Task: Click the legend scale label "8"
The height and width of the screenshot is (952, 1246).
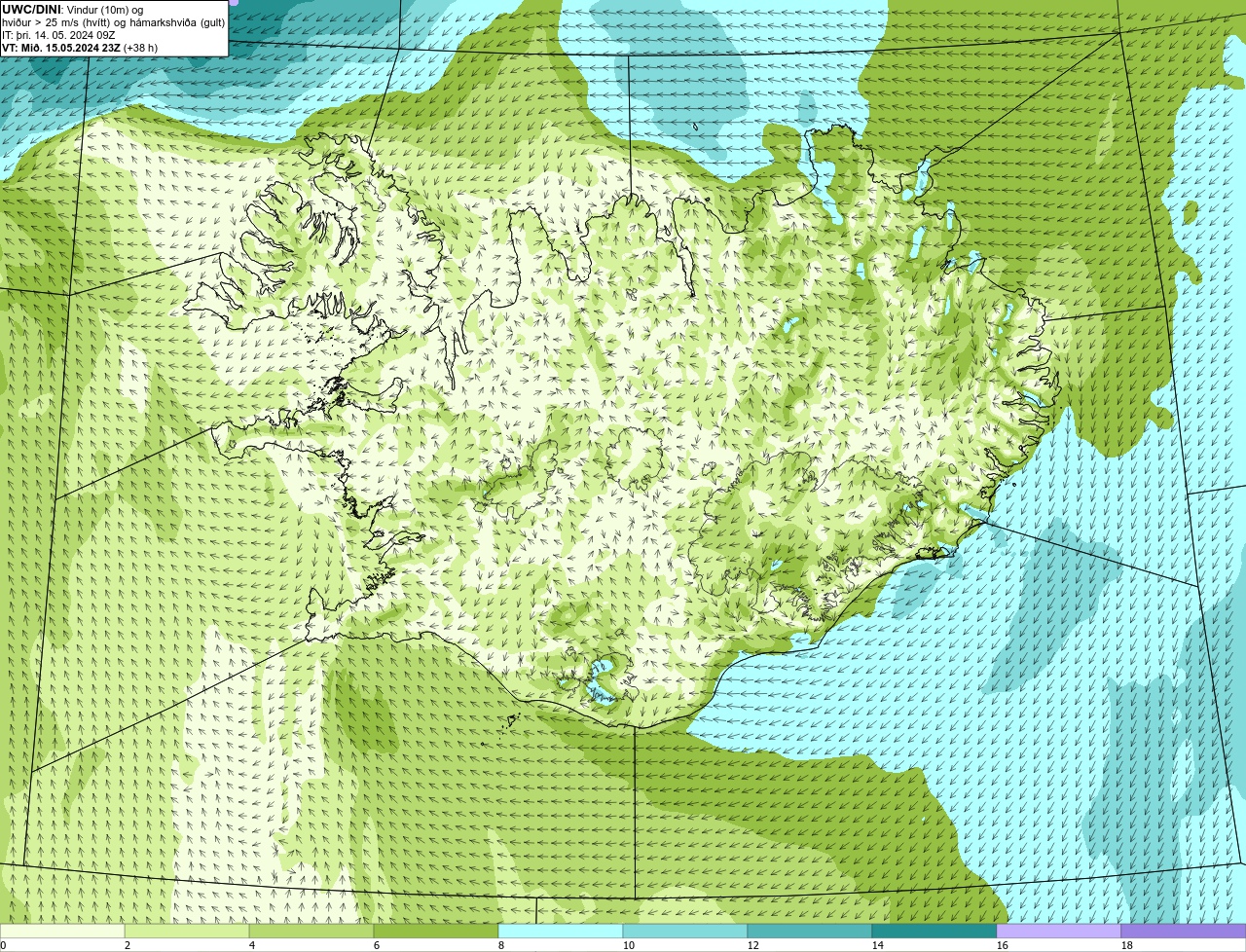Action: click(x=501, y=945)
